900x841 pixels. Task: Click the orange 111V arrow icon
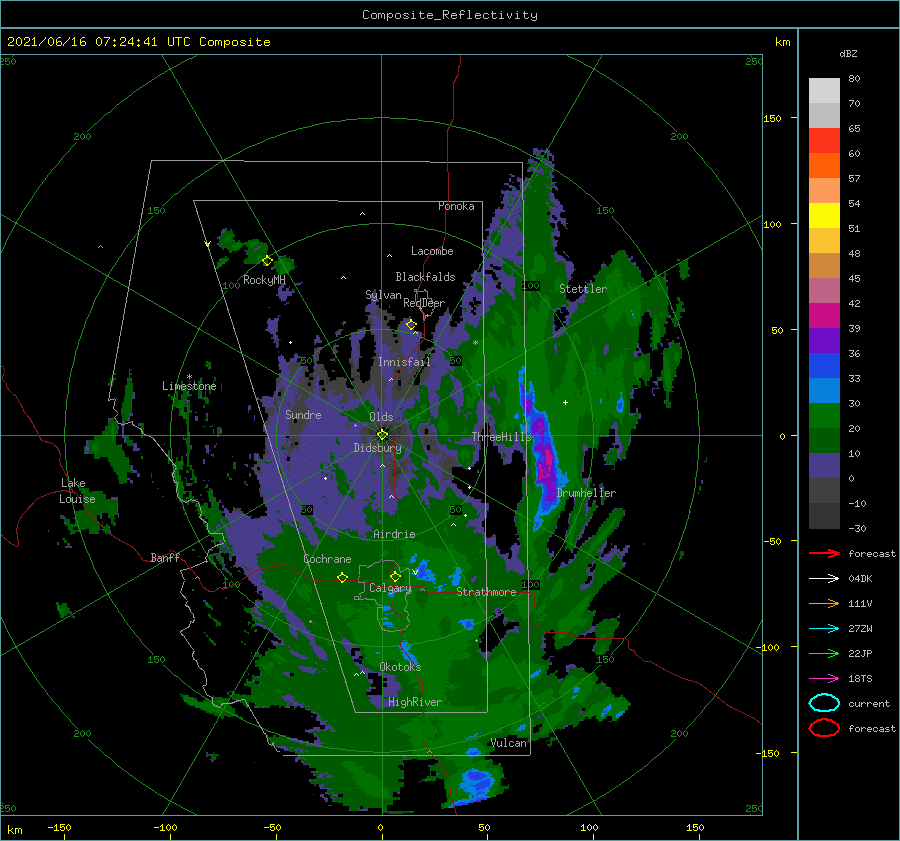tap(824, 603)
